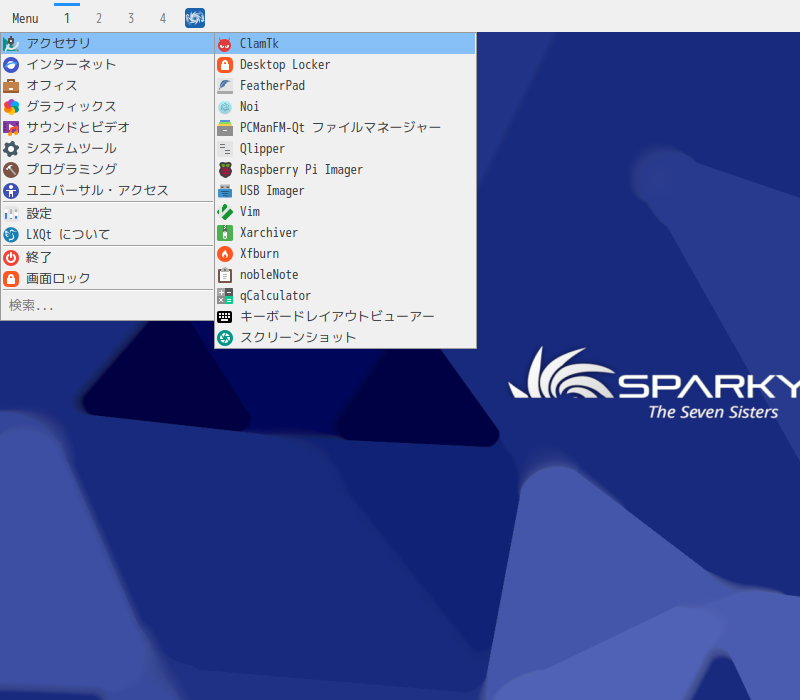Focus the 検索... search field
800x700 pixels.
[x=107, y=306]
